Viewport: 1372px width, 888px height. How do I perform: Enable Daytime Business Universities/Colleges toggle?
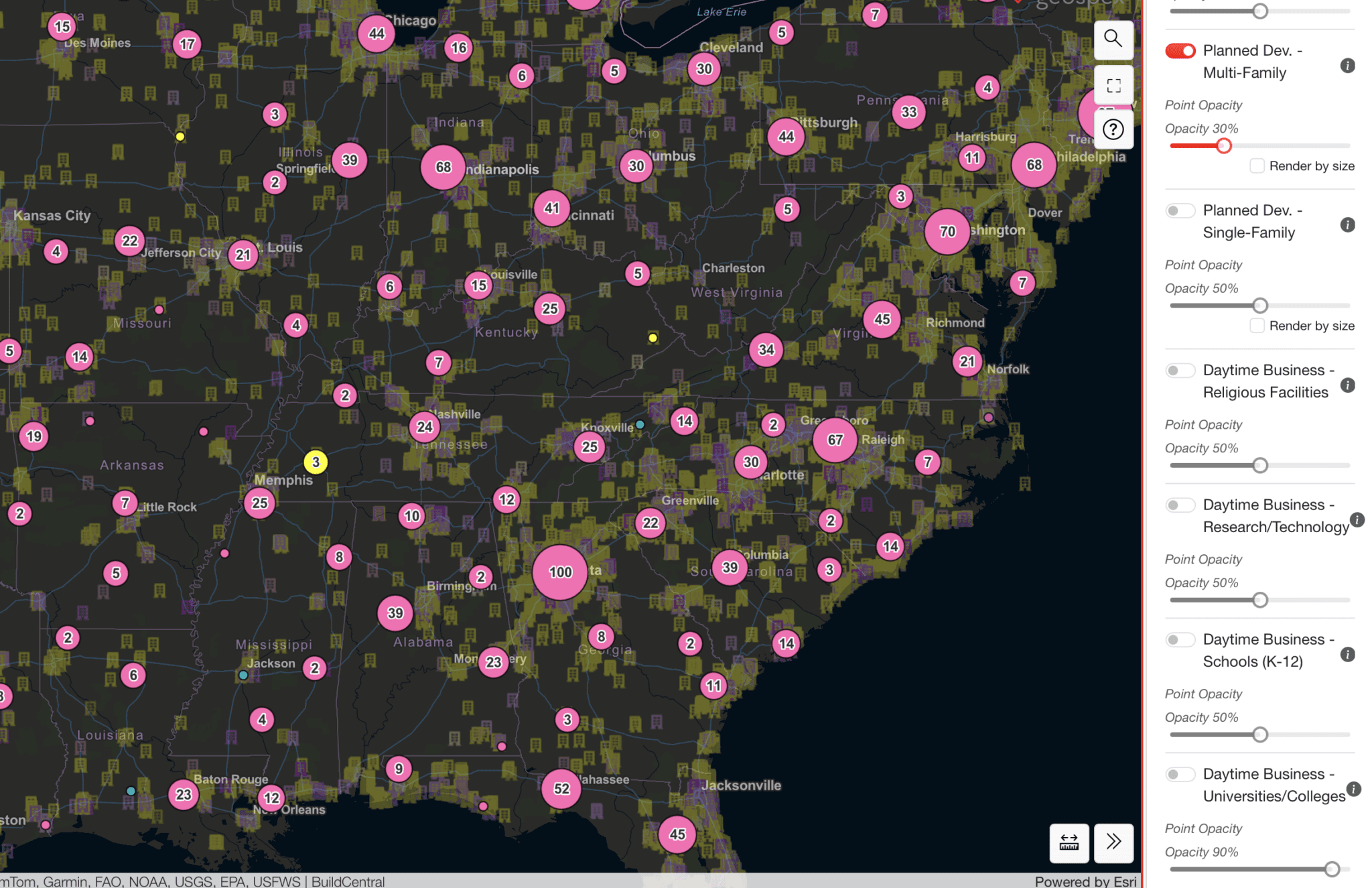(x=1180, y=775)
